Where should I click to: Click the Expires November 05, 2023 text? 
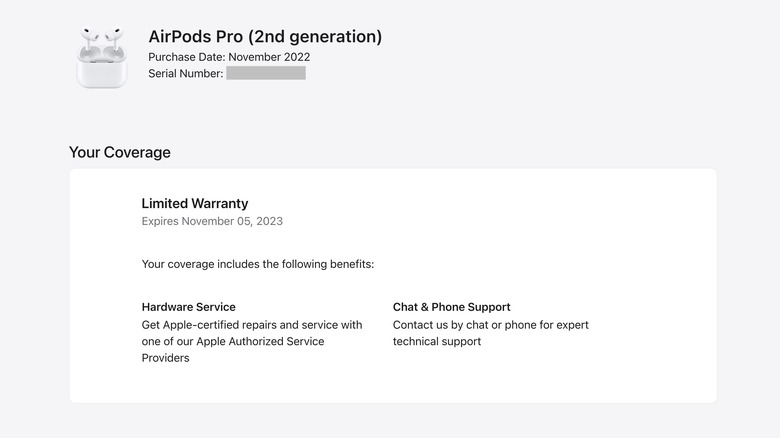pos(212,221)
